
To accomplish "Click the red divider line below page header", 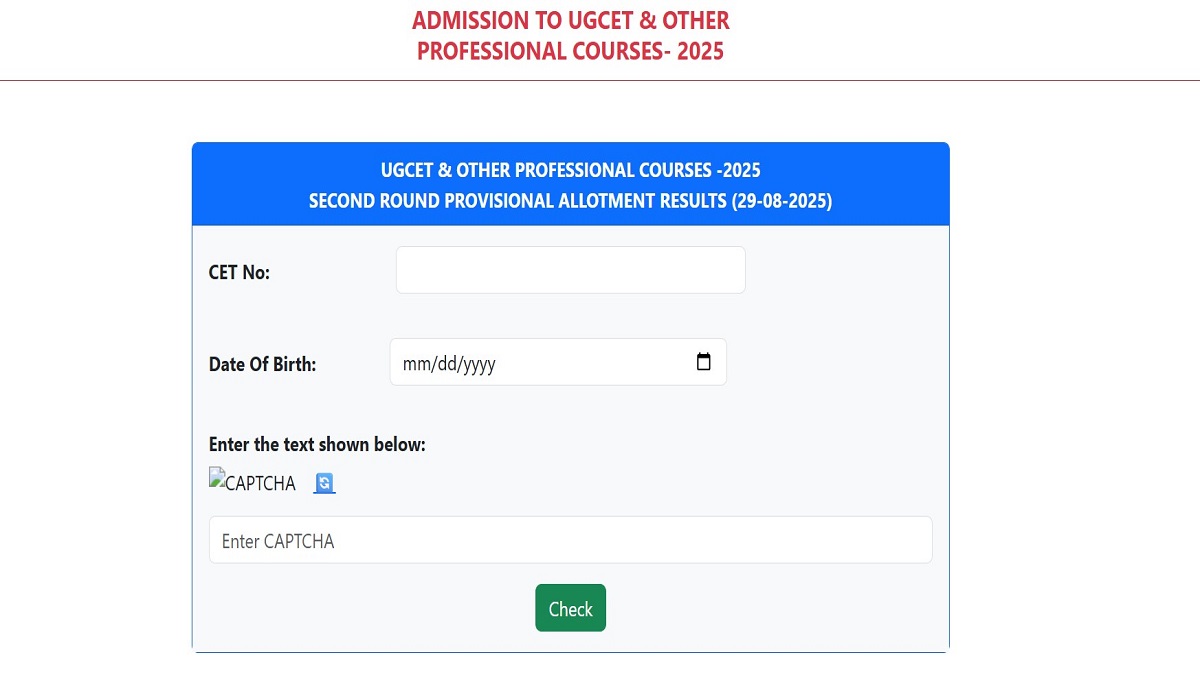I will click(x=600, y=80).
